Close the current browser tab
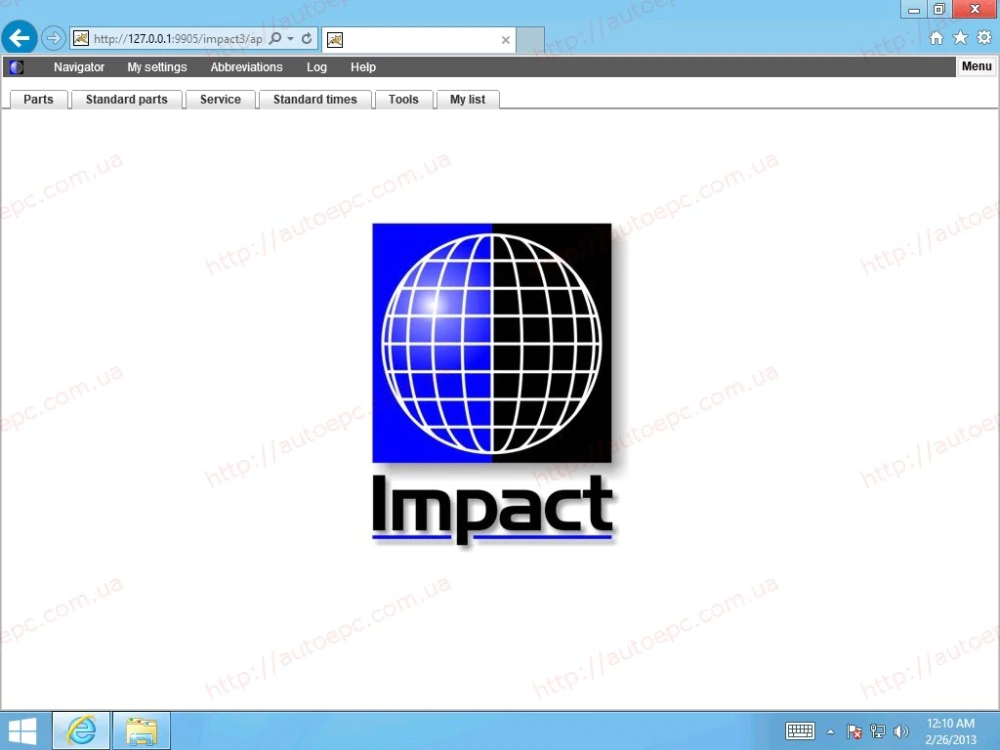 506,40
